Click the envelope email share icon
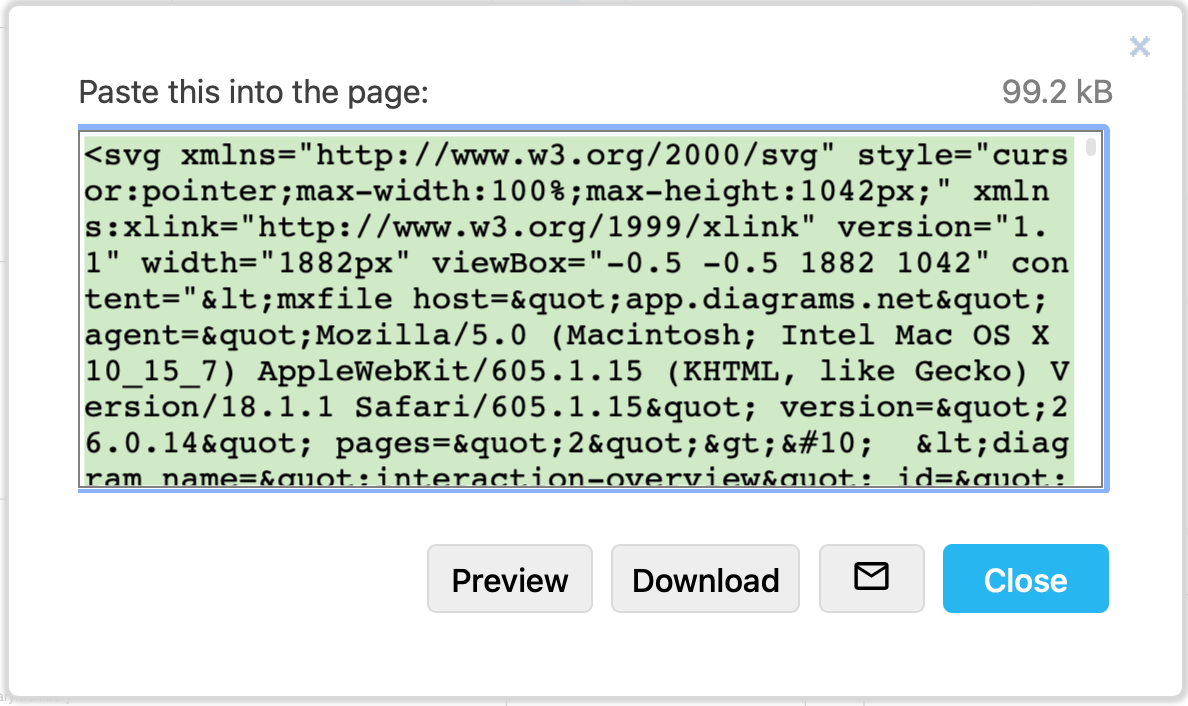1188x706 pixels. coord(871,578)
